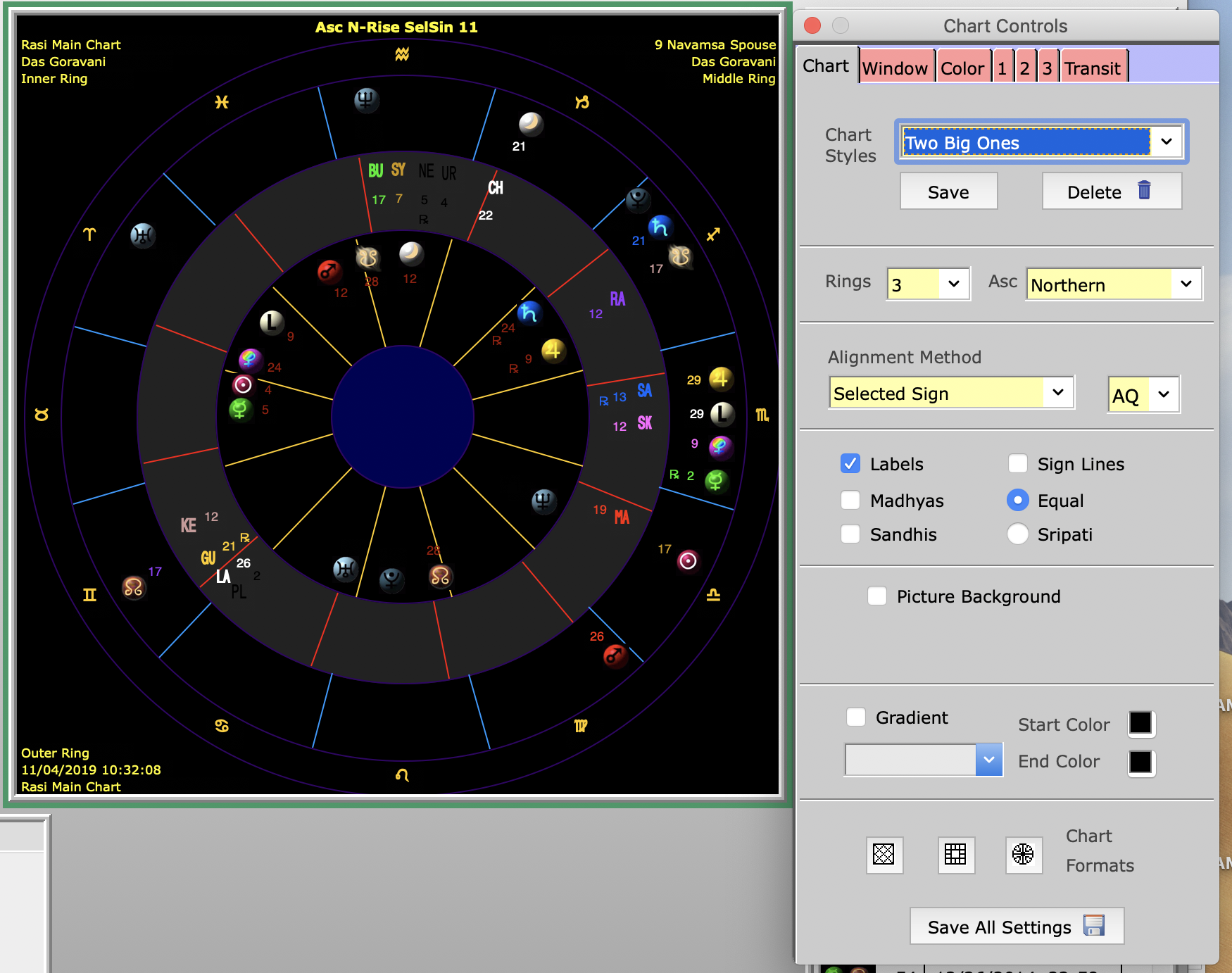Uncheck the Labels checkbox

point(850,464)
